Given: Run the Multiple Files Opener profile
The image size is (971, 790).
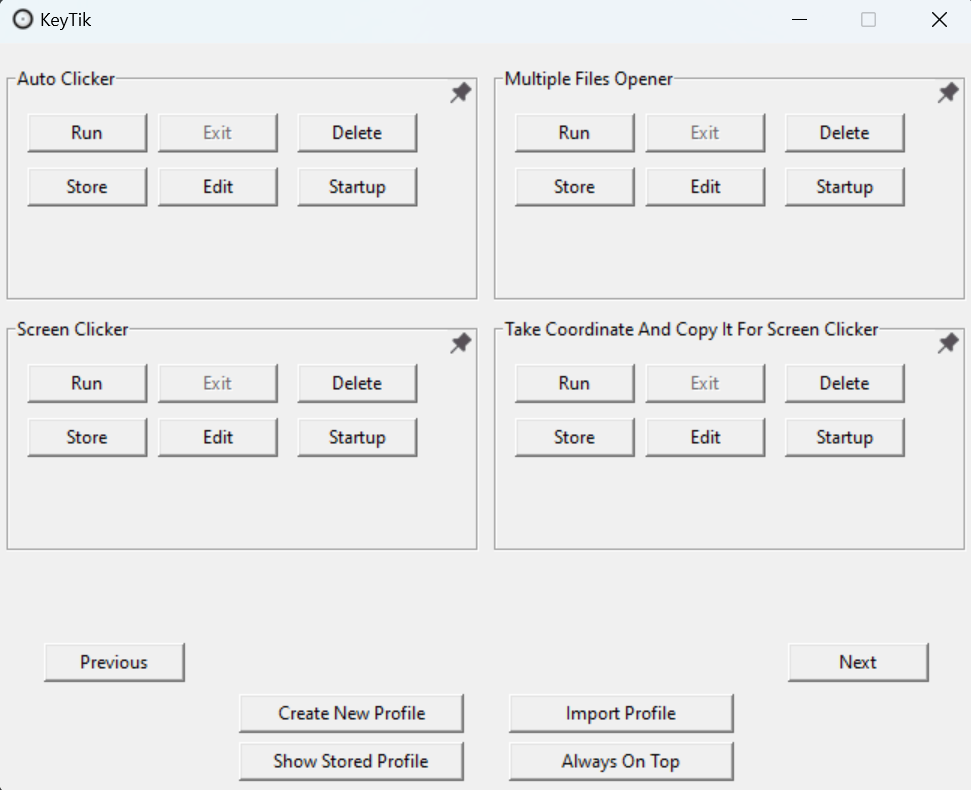Looking at the screenshot, I should pyautogui.click(x=575, y=132).
